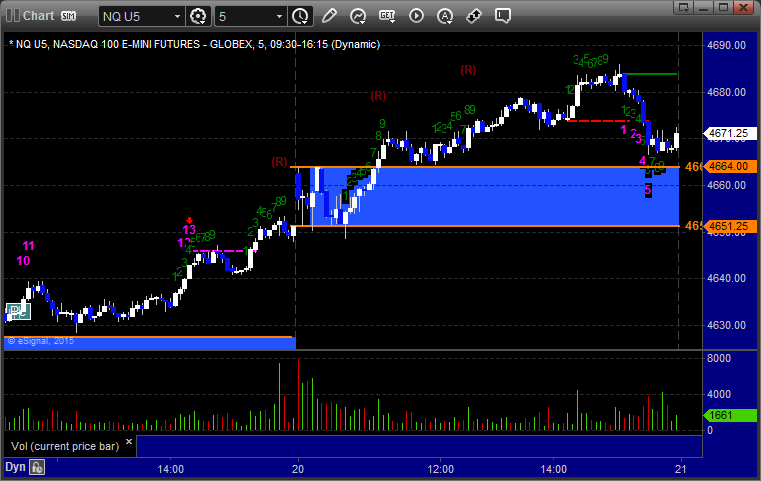
Task: Select the Vol (current price bar) tab
Action: pos(65,446)
